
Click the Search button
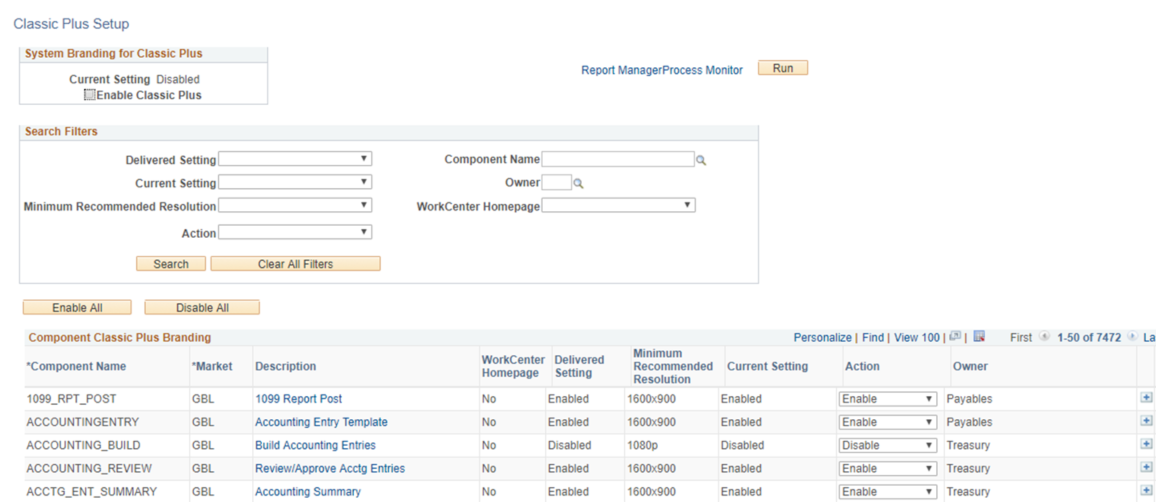tap(171, 264)
